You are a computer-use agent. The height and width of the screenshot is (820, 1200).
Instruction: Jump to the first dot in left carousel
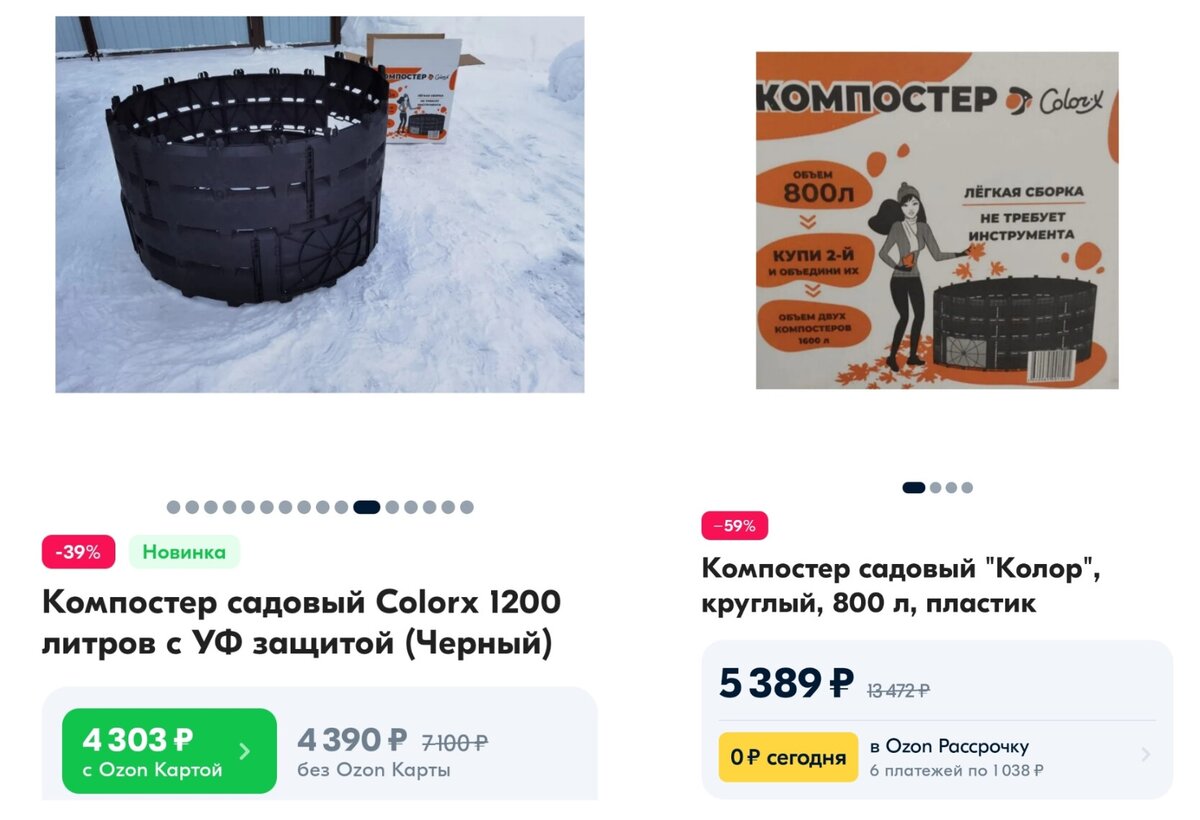click(173, 507)
